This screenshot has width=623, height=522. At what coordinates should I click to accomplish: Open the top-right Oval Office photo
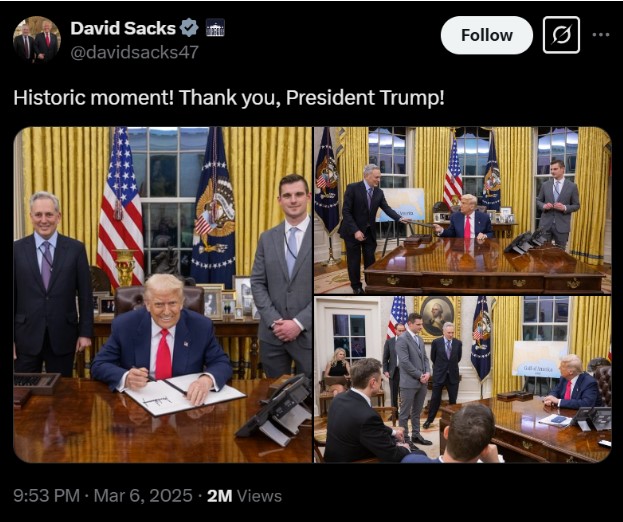[x=462, y=211]
